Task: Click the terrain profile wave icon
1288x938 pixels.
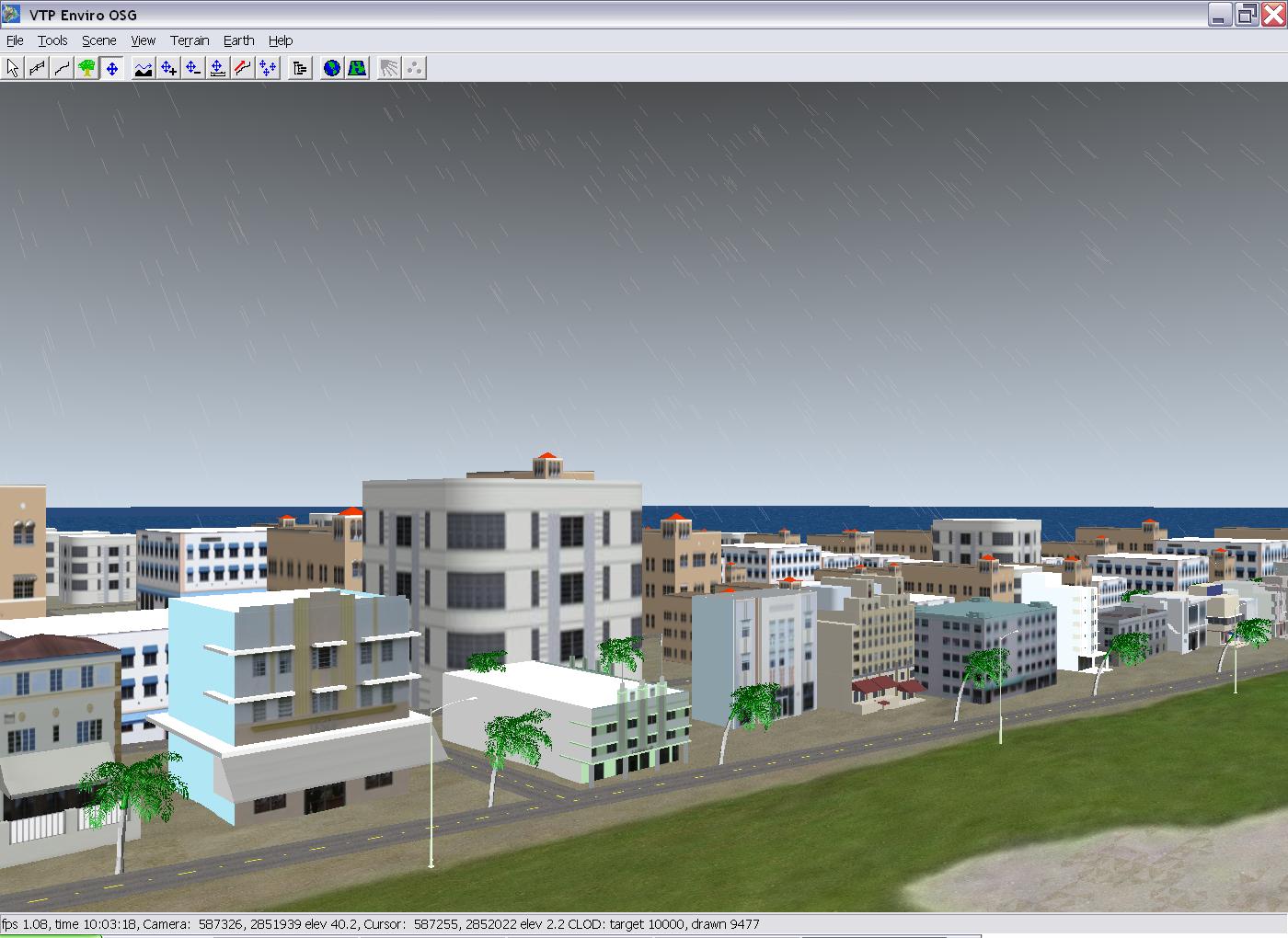Action: click(143, 68)
